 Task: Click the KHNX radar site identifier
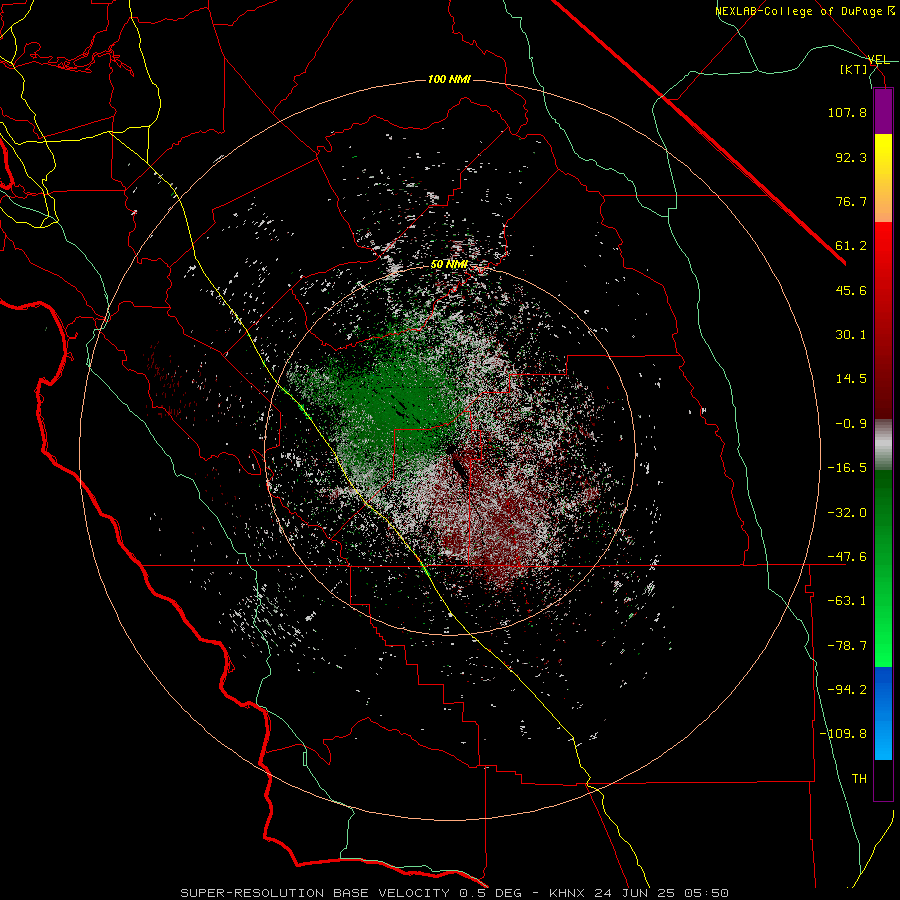pyautogui.click(x=567, y=893)
